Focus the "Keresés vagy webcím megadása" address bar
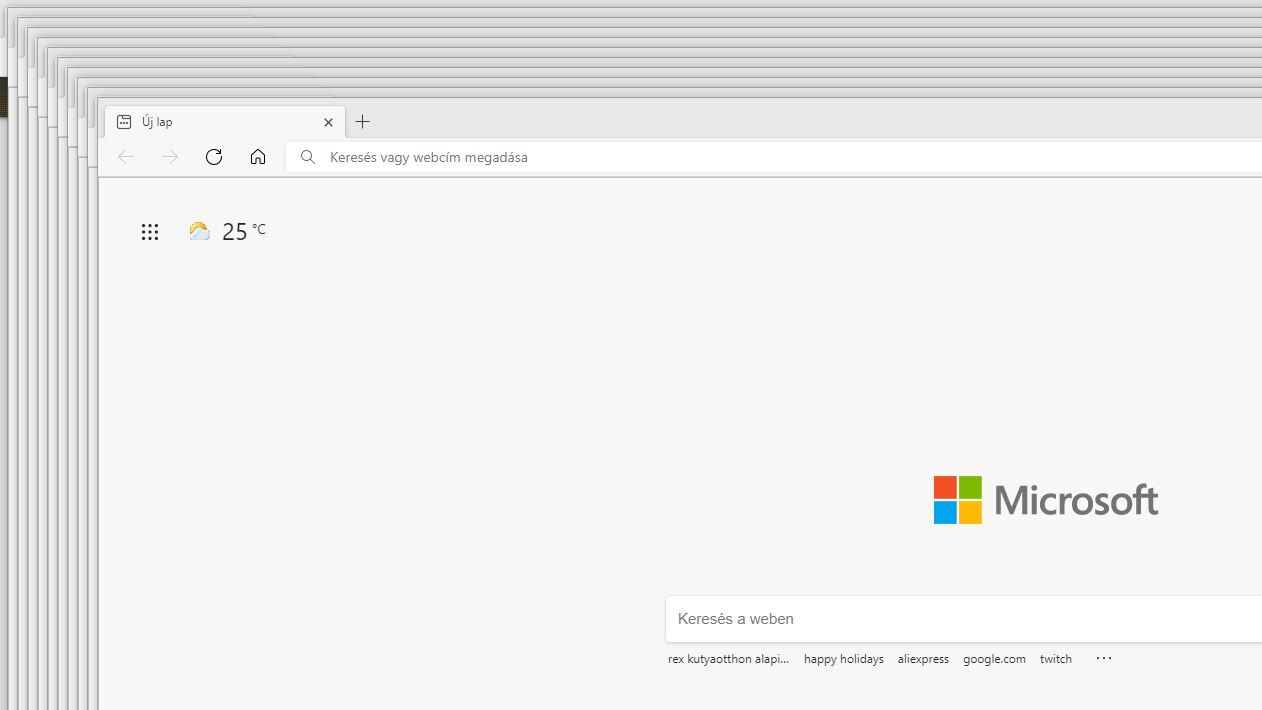The width and height of the screenshot is (1262, 710). [x=774, y=157]
